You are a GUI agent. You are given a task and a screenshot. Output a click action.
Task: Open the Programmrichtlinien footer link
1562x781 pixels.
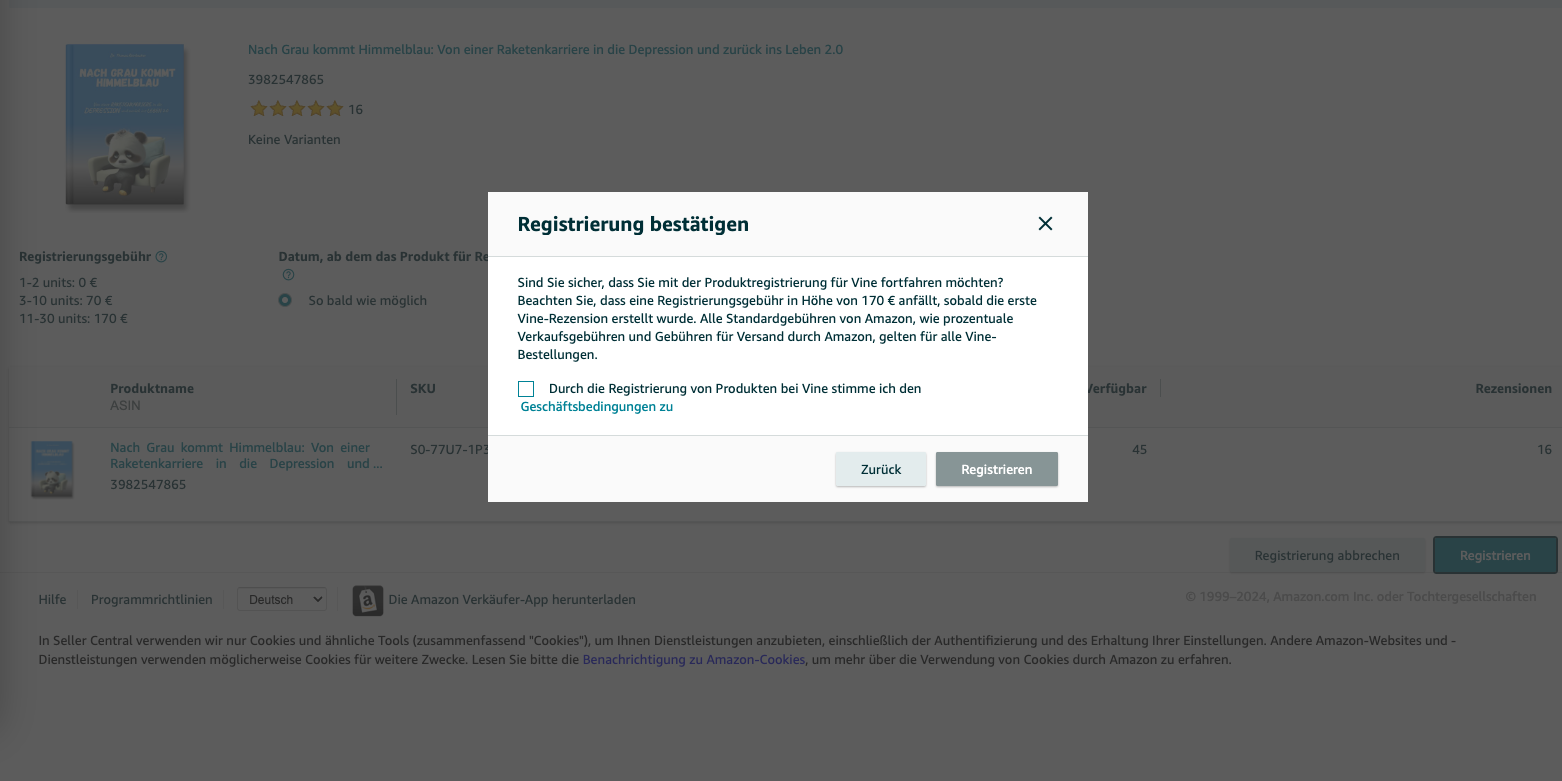pos(152,600)
